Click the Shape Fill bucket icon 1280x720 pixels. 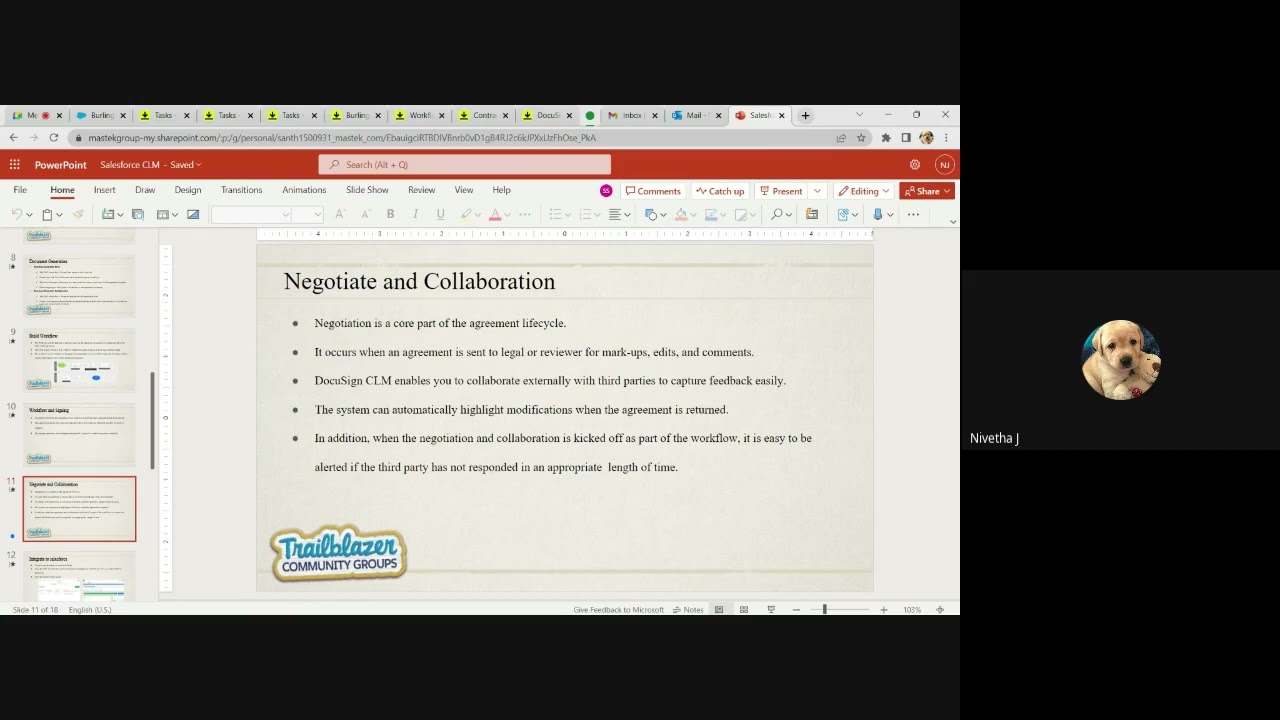click(681, 214)
